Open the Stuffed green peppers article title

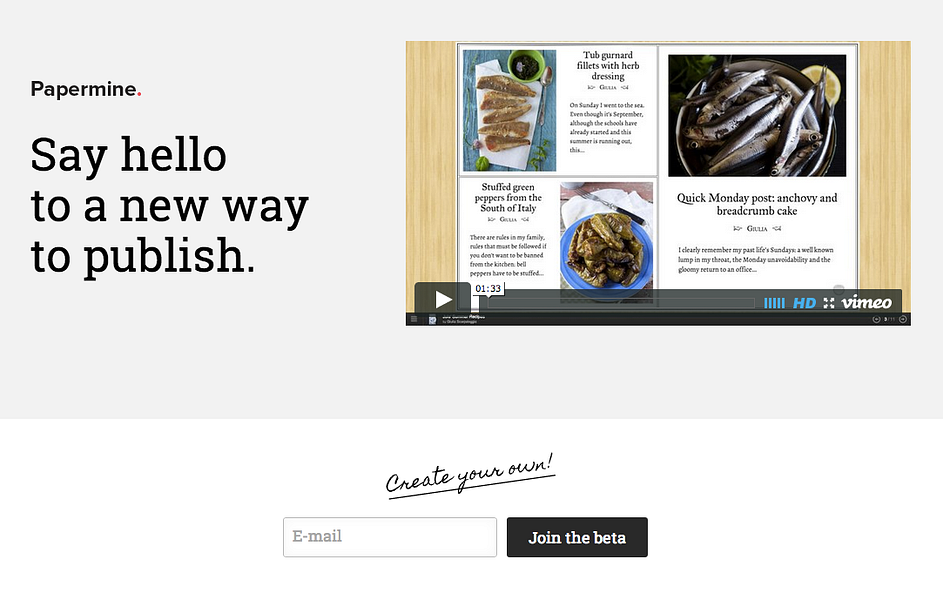(508, 197)
